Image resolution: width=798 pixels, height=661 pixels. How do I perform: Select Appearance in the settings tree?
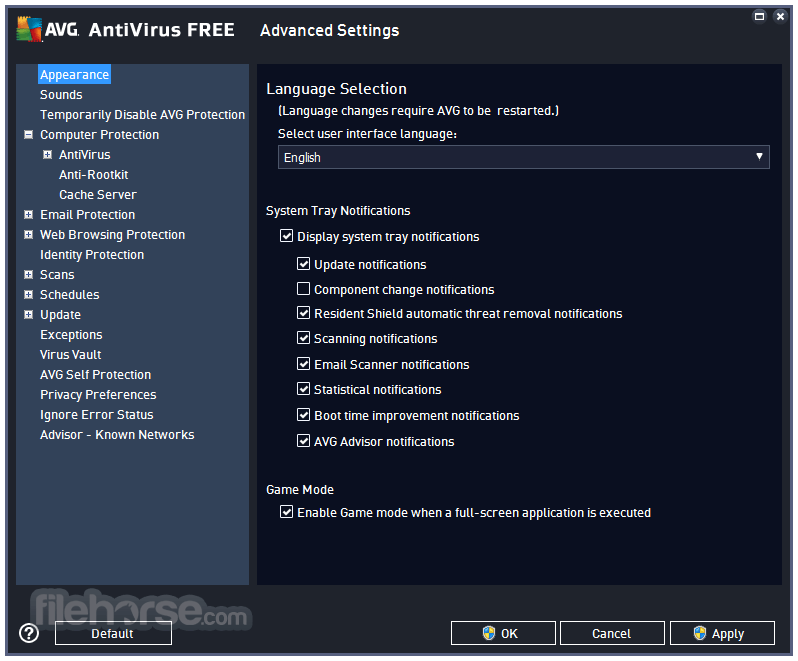coord(74,74)
